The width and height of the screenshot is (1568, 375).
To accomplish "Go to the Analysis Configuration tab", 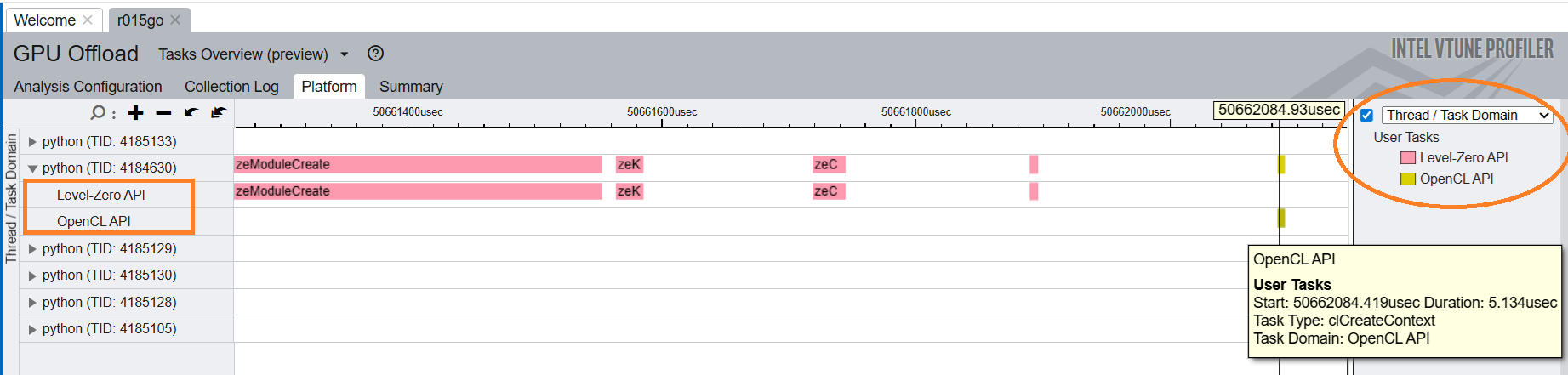I will (88, 87).
